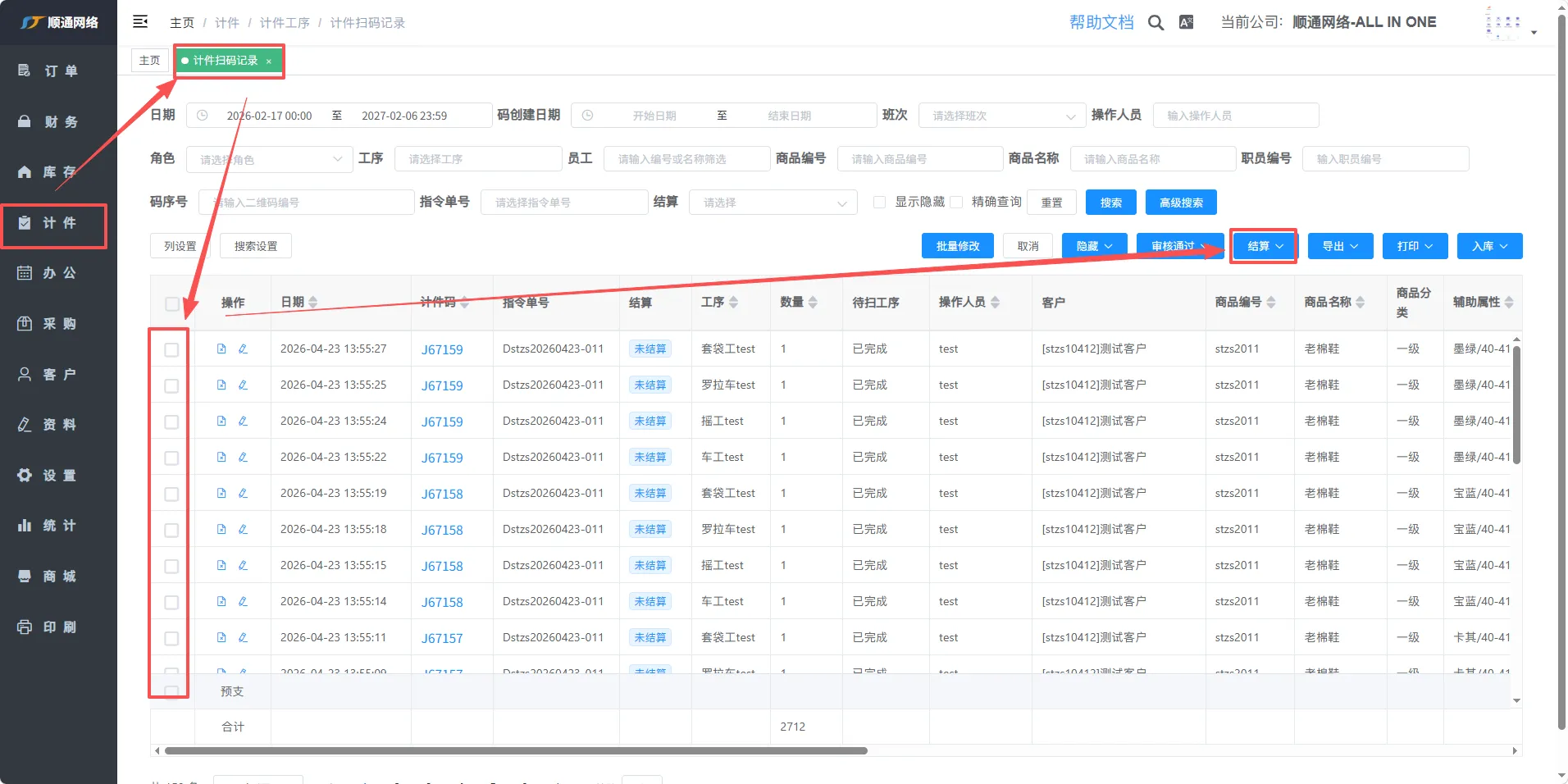
Task: Toggle the 精确查询 checkbox
Action: tap(956, 203)
